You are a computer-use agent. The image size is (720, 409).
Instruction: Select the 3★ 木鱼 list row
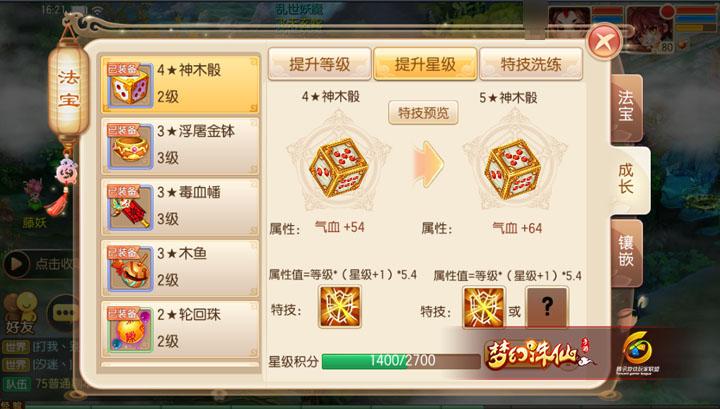(x=180, y=268)
